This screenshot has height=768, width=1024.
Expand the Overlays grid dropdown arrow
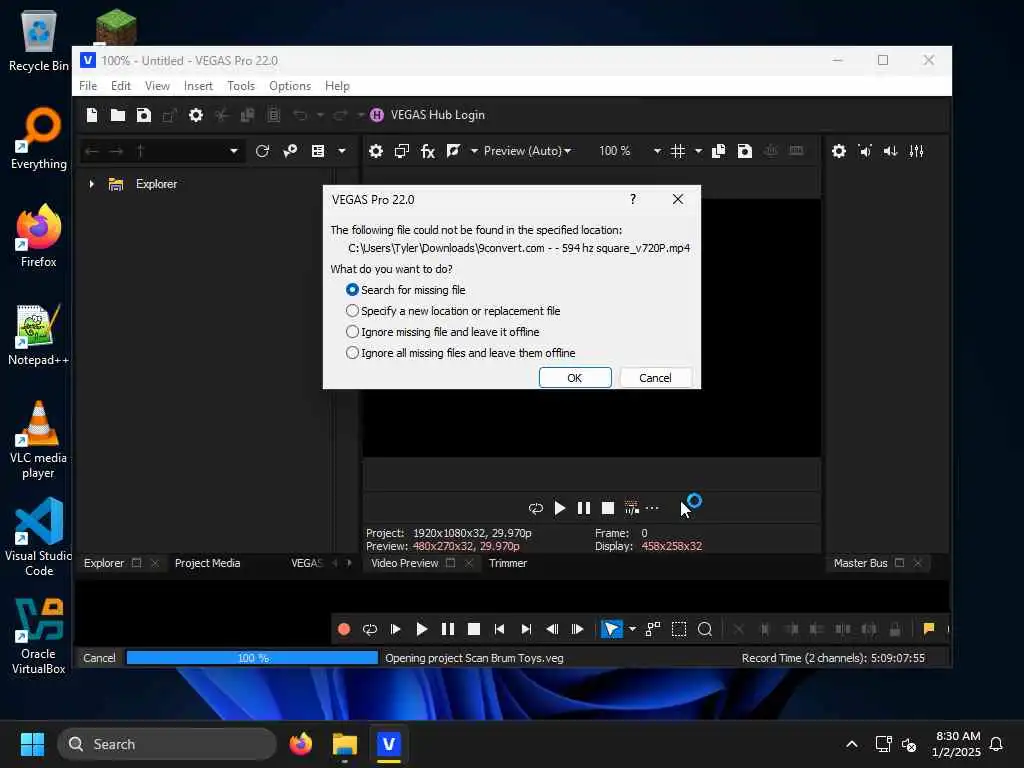click(x=698, y=152)
